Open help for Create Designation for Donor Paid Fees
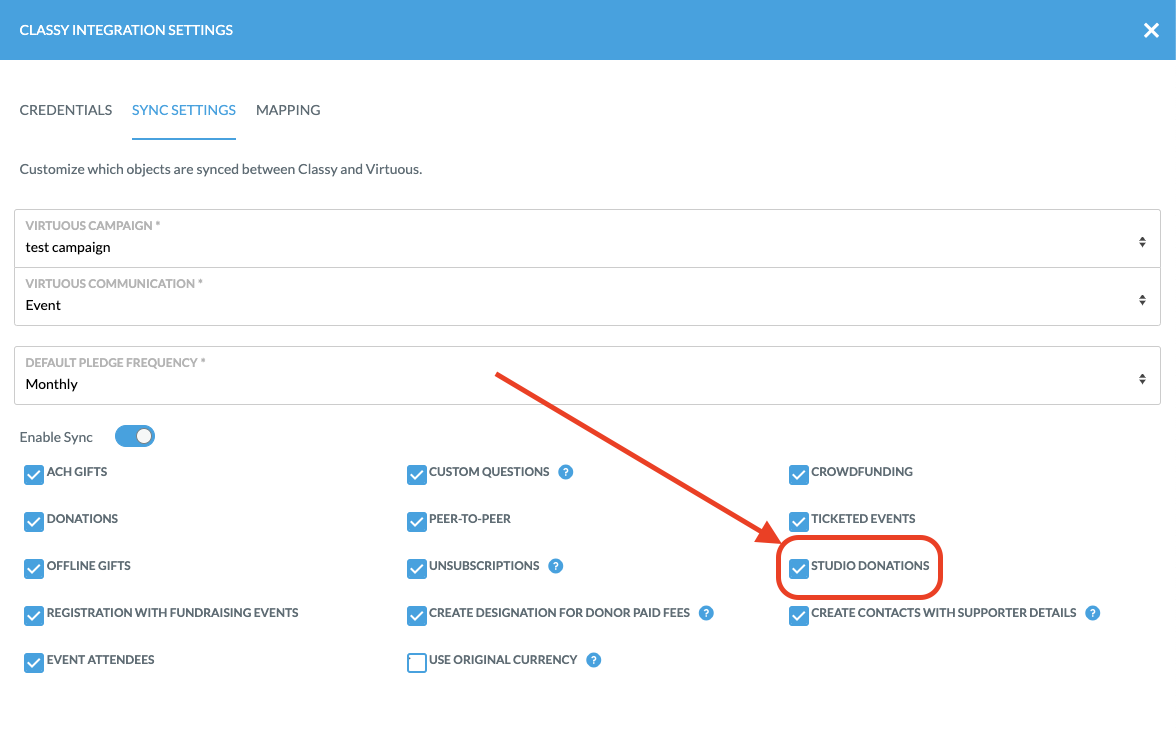 [706, 613]
